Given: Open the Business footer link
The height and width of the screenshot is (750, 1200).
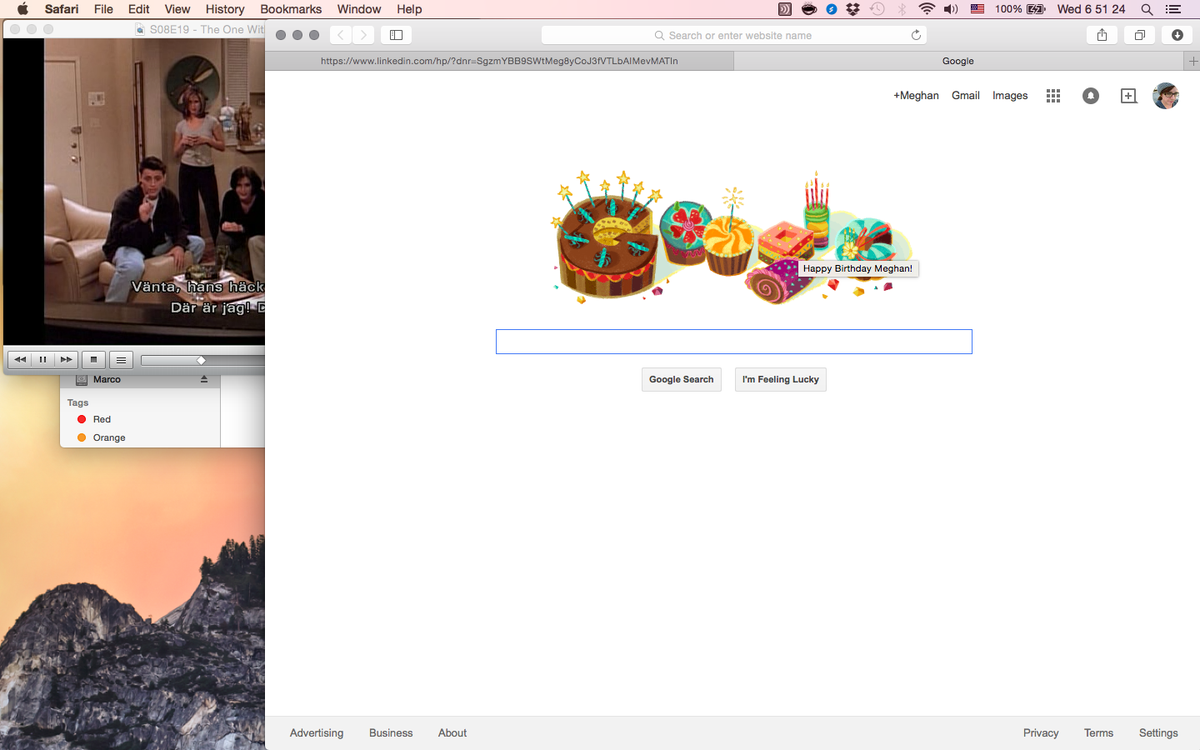Looking at the screenshot, I should [391, 733].
